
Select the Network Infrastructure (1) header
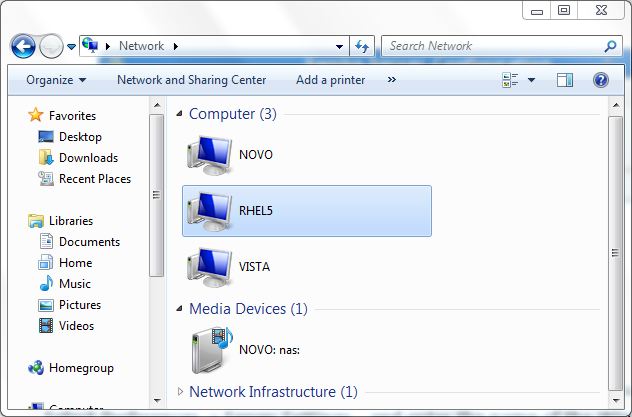point(273,392)
